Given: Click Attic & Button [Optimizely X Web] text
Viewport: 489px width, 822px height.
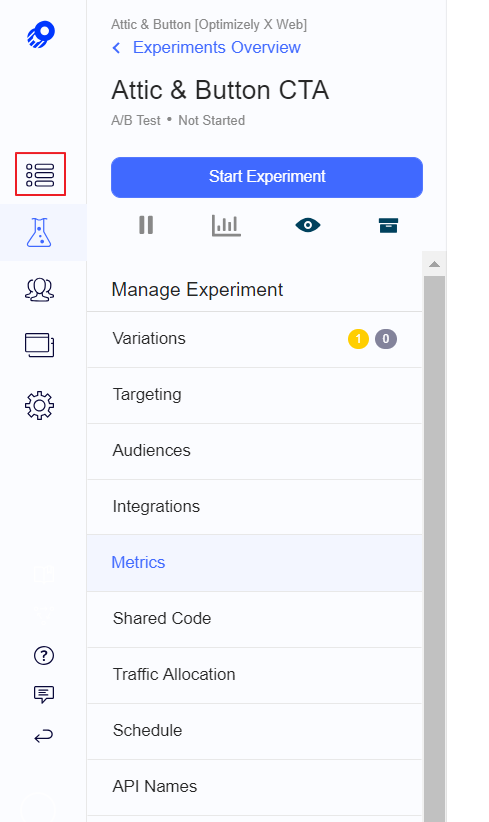Looking at the screenshot, I should point(209,25).
